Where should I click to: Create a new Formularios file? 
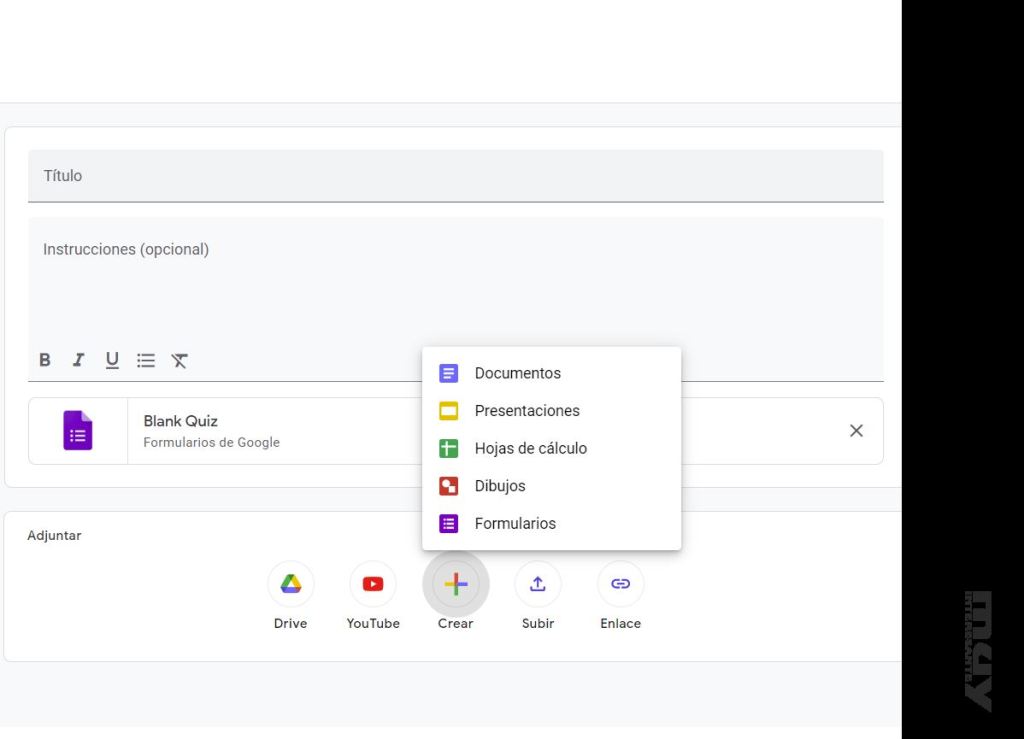(x=552, y=524)
